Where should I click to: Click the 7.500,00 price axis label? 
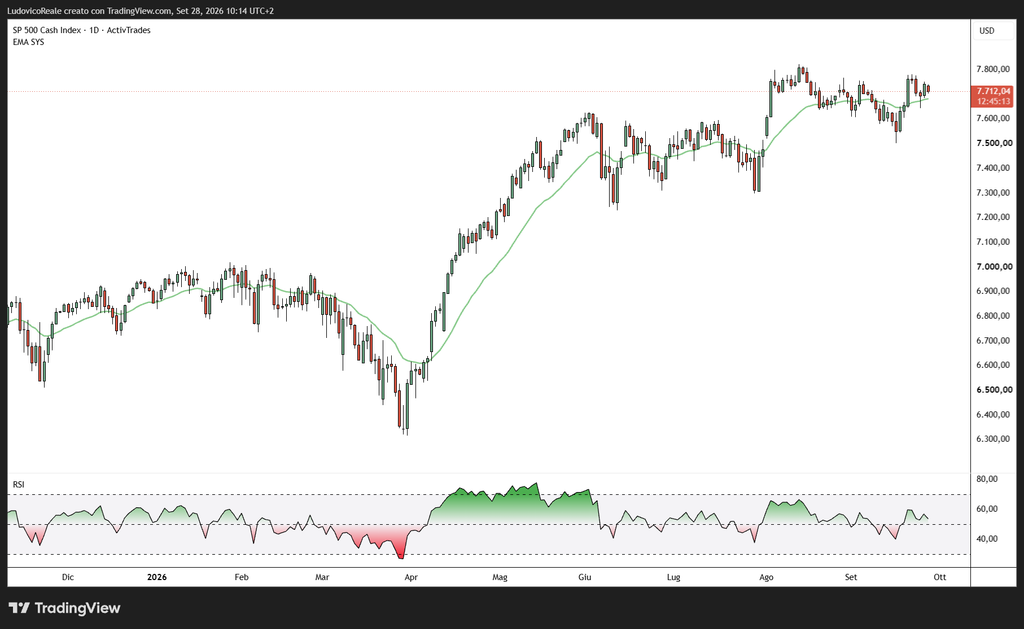click(994, 143)
